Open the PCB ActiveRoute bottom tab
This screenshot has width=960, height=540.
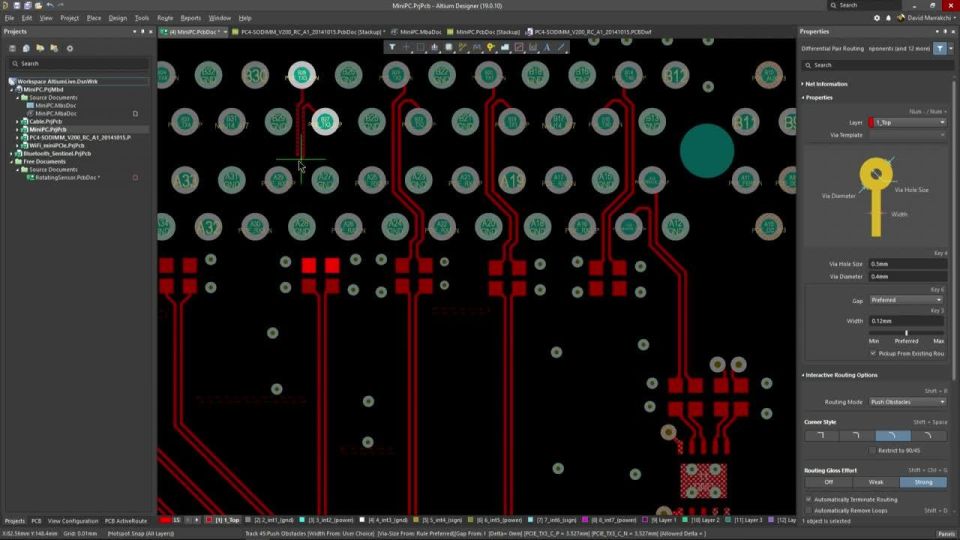[126, 521]
